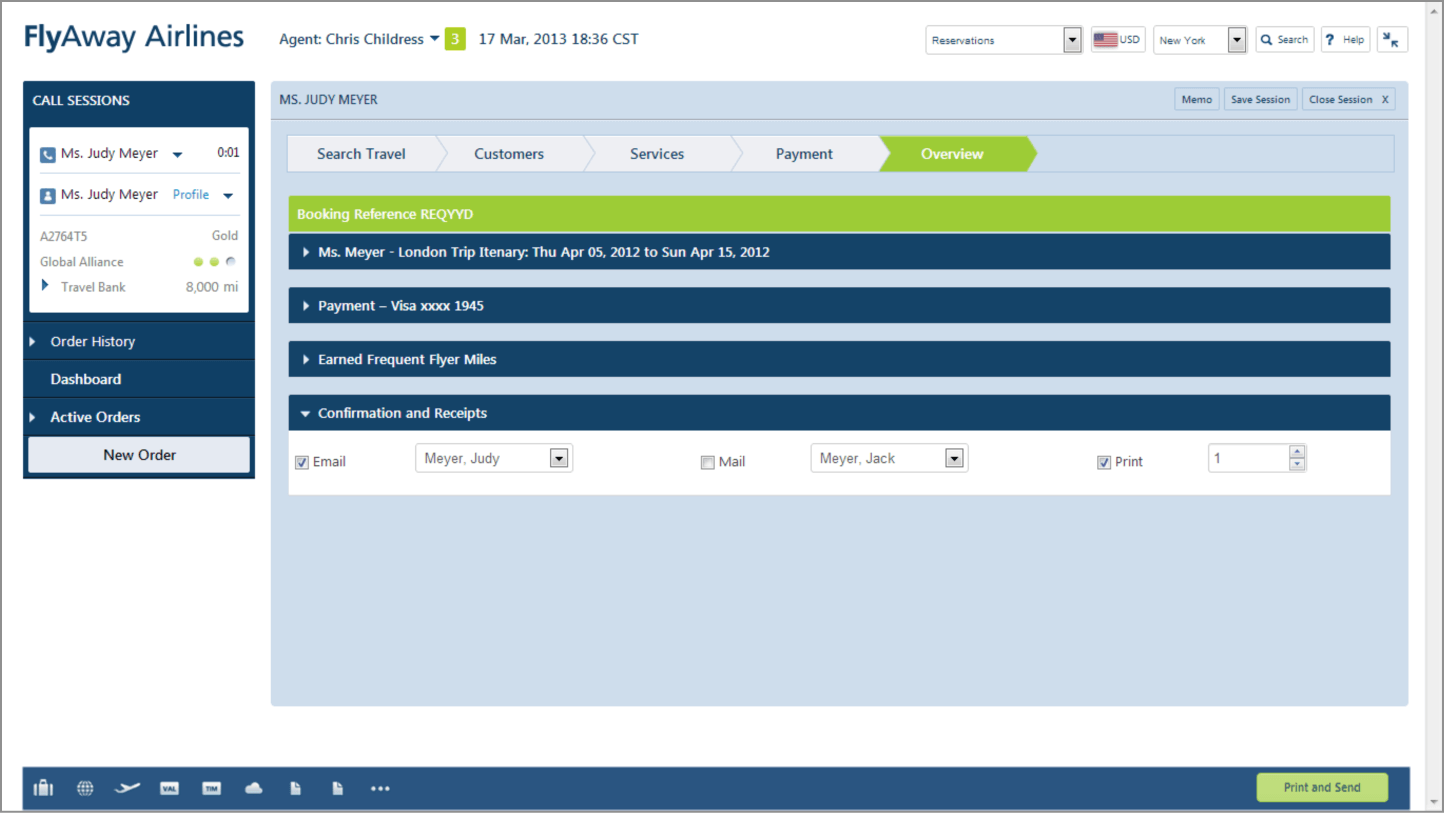Disable the Print confirmation checkbox

click(x=1104, y=462)
